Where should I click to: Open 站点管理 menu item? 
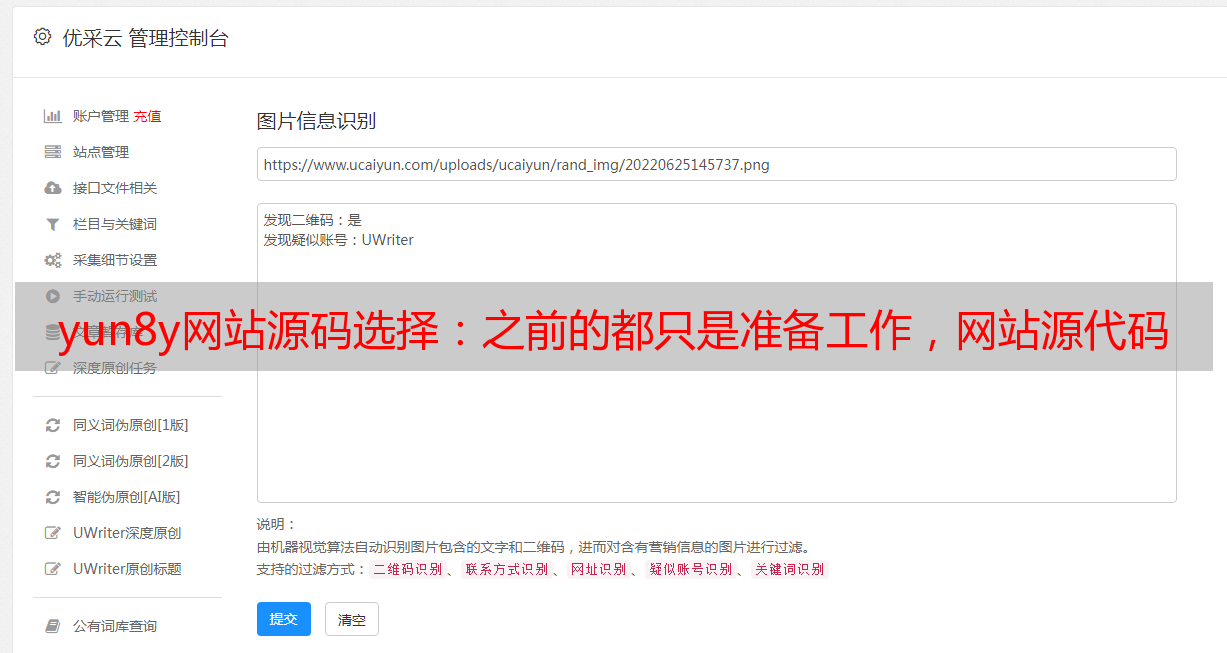click(x=101, y=152)
